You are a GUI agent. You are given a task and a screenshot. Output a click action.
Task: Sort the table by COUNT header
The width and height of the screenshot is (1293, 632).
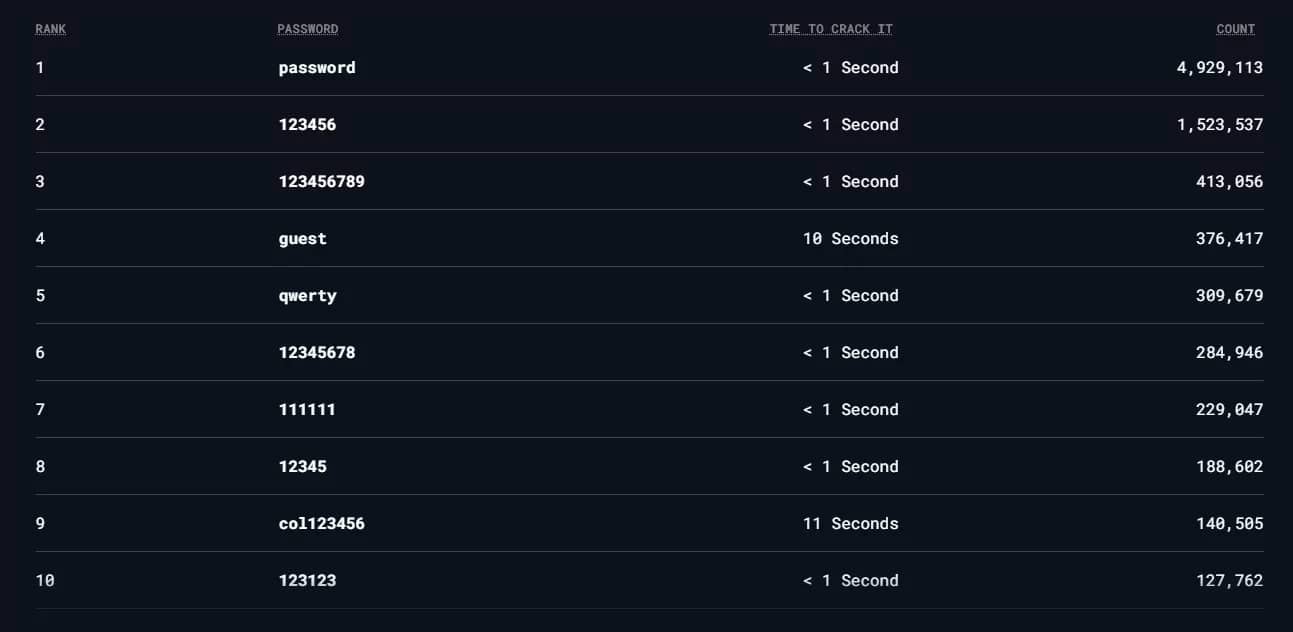click(x=1235, y=29)
